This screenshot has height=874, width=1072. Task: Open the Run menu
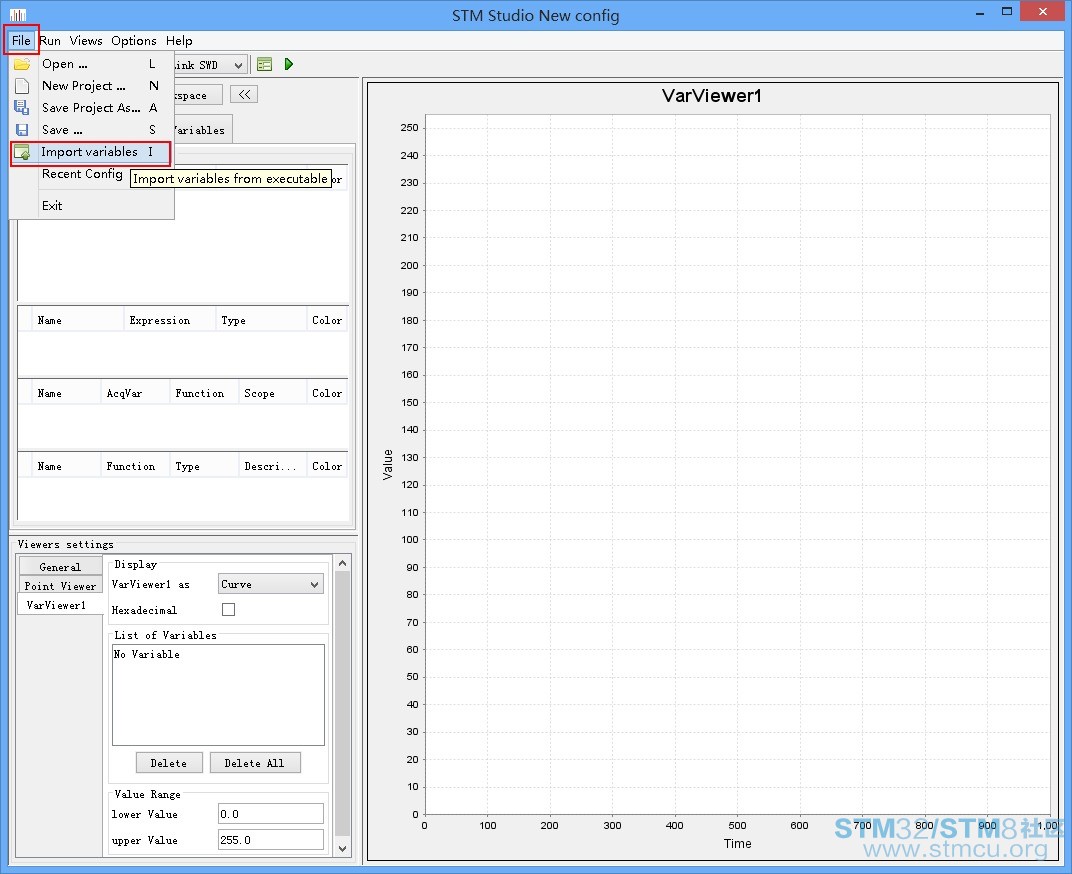50,40
